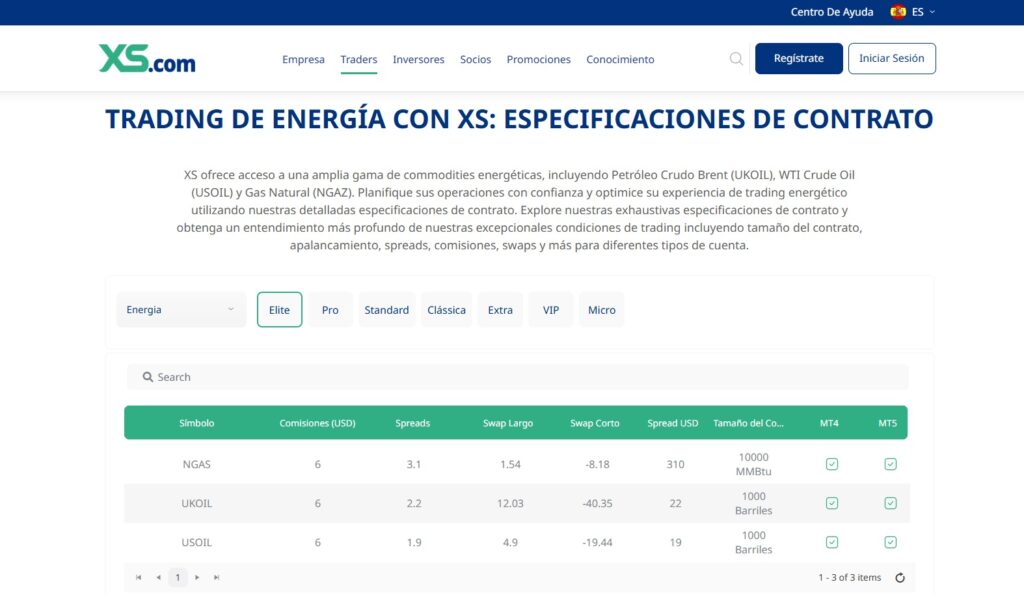Viewport: 1024px width, 595px height.
Task: Click the XS.com logo
Action: pos(147,59)
